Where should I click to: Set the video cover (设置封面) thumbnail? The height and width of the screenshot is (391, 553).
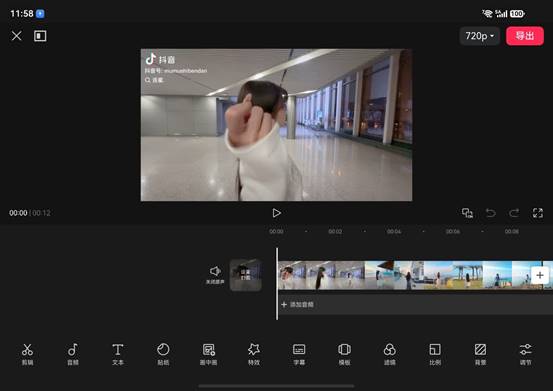point(245,275)
